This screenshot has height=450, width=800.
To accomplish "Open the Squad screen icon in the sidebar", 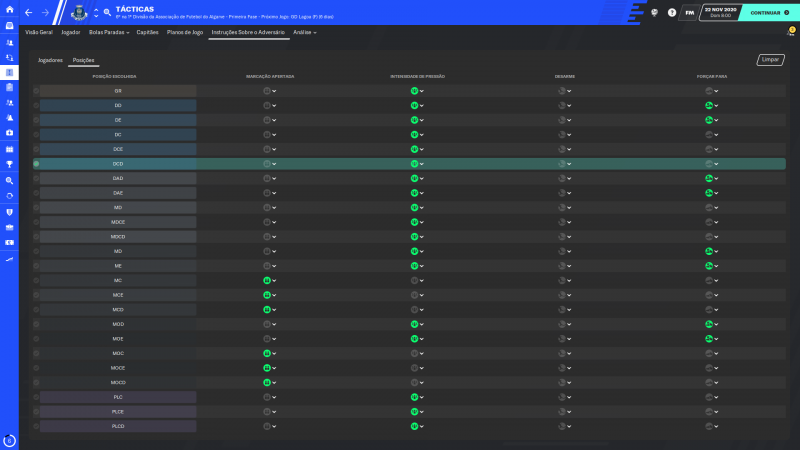I will pos(9,42).
